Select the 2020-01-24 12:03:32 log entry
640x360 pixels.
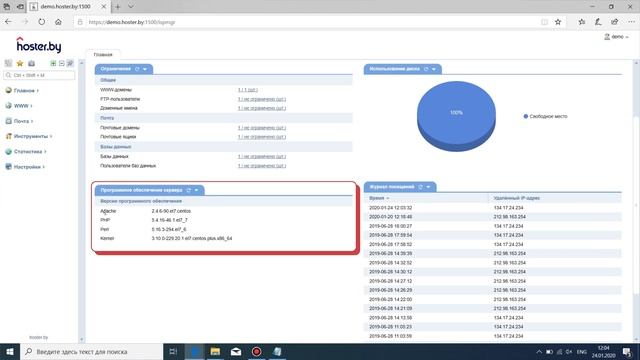(493, 208)
